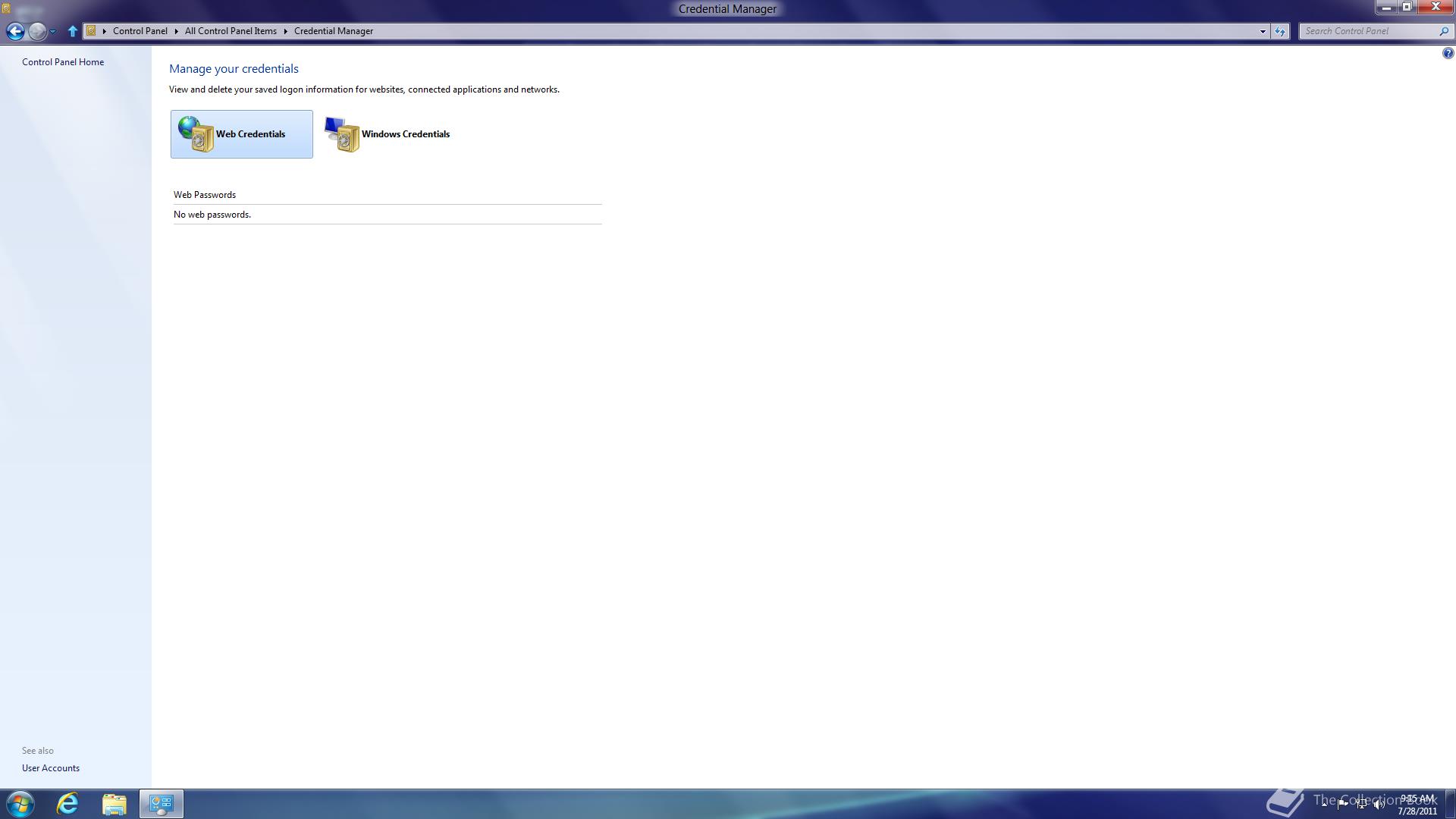Select the Web Credentials vault tab
Viewport: 1456px width, 819px height.
tap(241, 134)
